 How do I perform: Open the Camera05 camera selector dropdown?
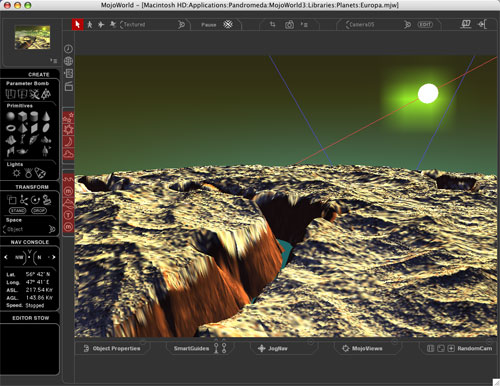click(x=378, y=25)
